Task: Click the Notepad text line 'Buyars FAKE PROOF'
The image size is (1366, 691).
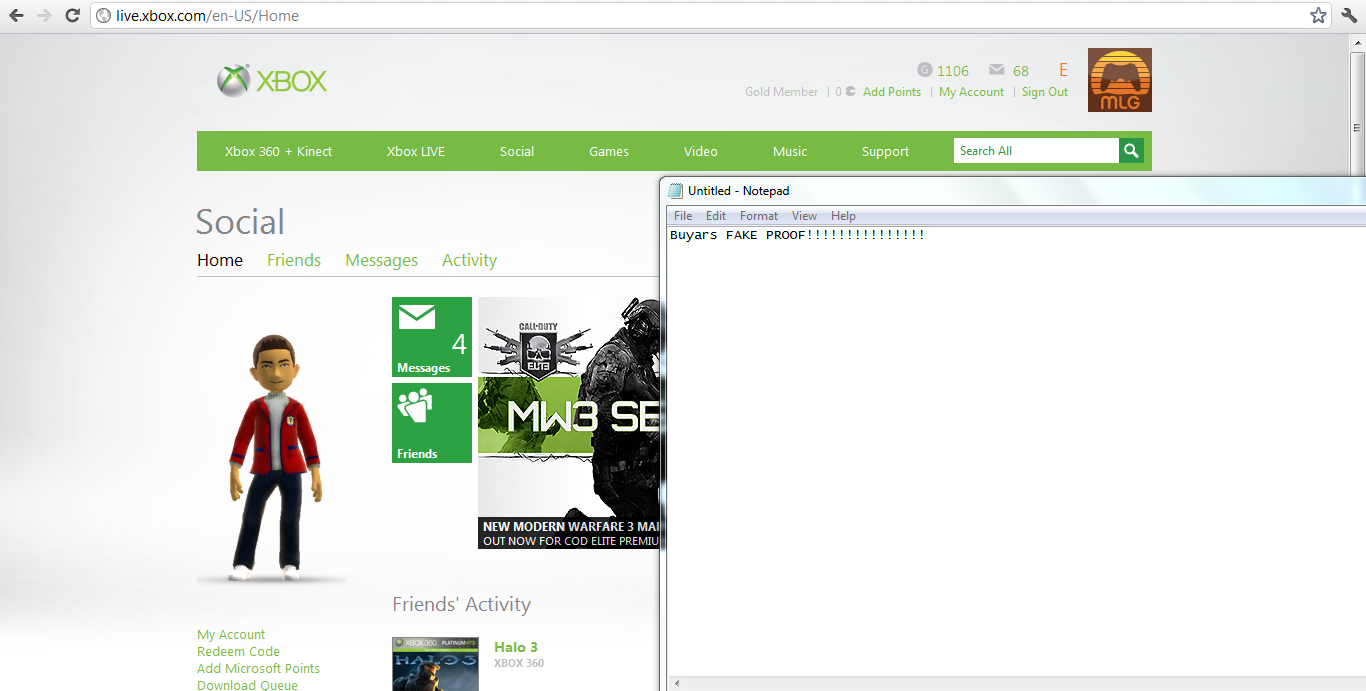Action: pyautogui.click(x=797, y=235)
